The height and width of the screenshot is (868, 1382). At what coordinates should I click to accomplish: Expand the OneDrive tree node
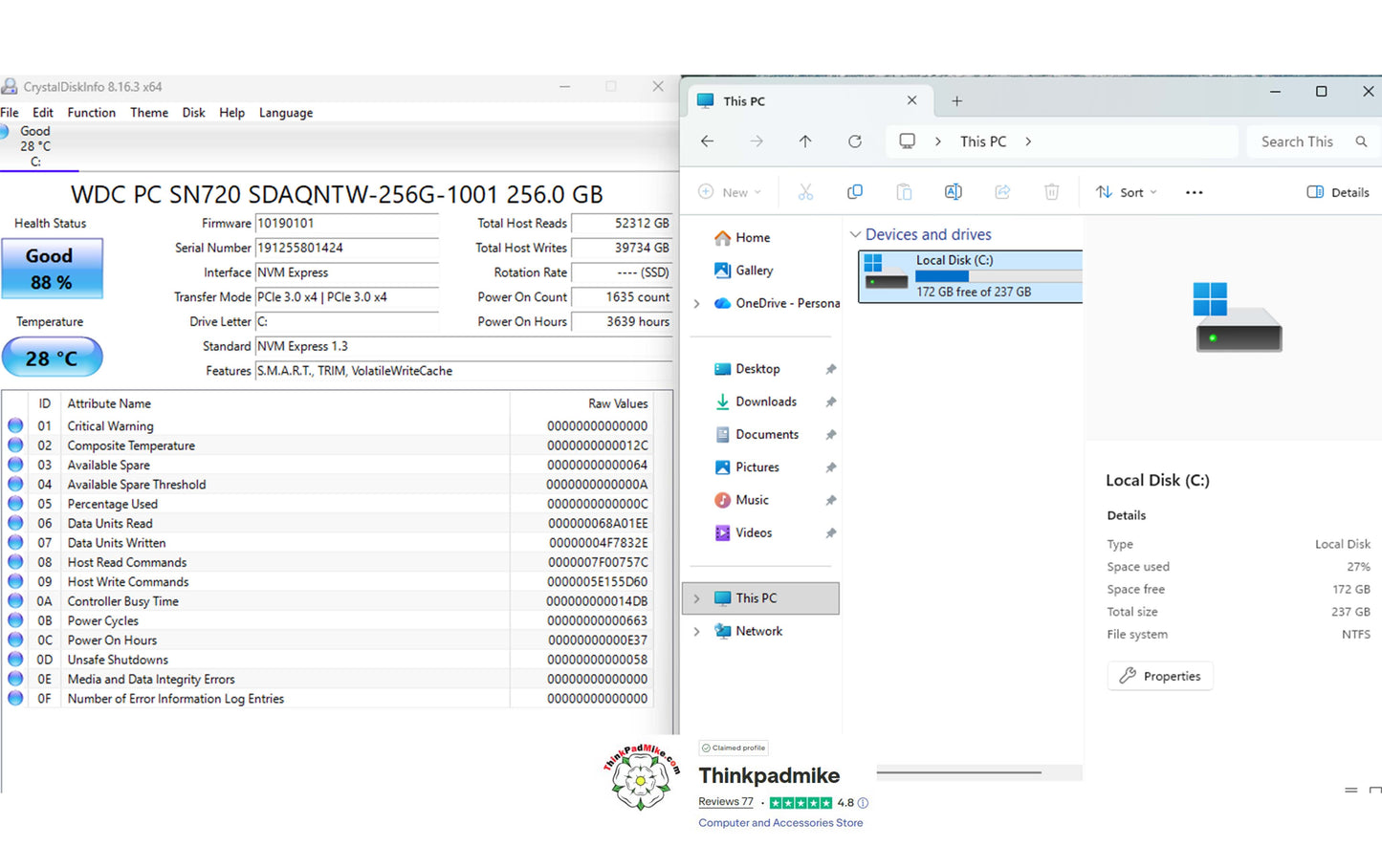coord(697,304)
